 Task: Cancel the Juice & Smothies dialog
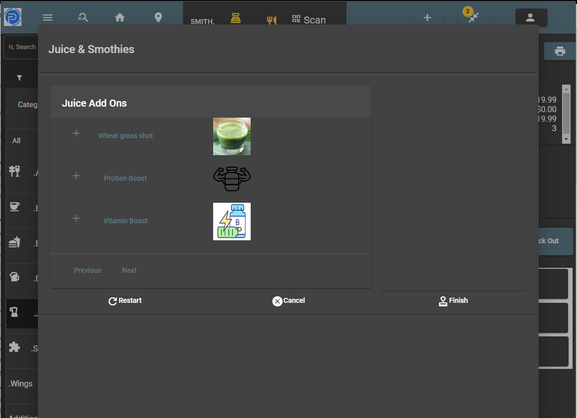point(288,301)
